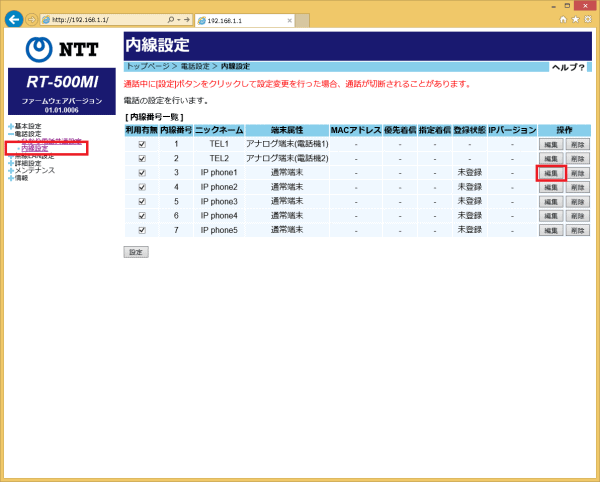Viewport: 600px width, 482px height.
Task: Uncheck 利用有無 for extension 1 TEL1
Action: tap(142, 144)
